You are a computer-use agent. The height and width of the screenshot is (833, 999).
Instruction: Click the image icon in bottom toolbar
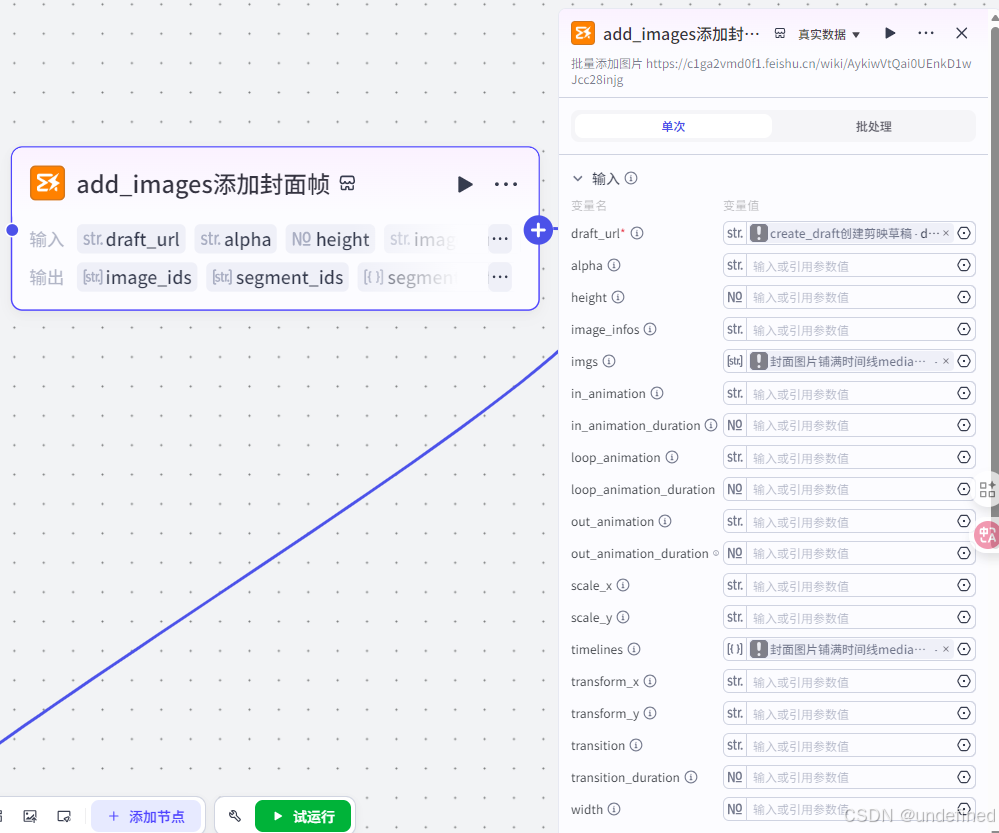[30, 816]
